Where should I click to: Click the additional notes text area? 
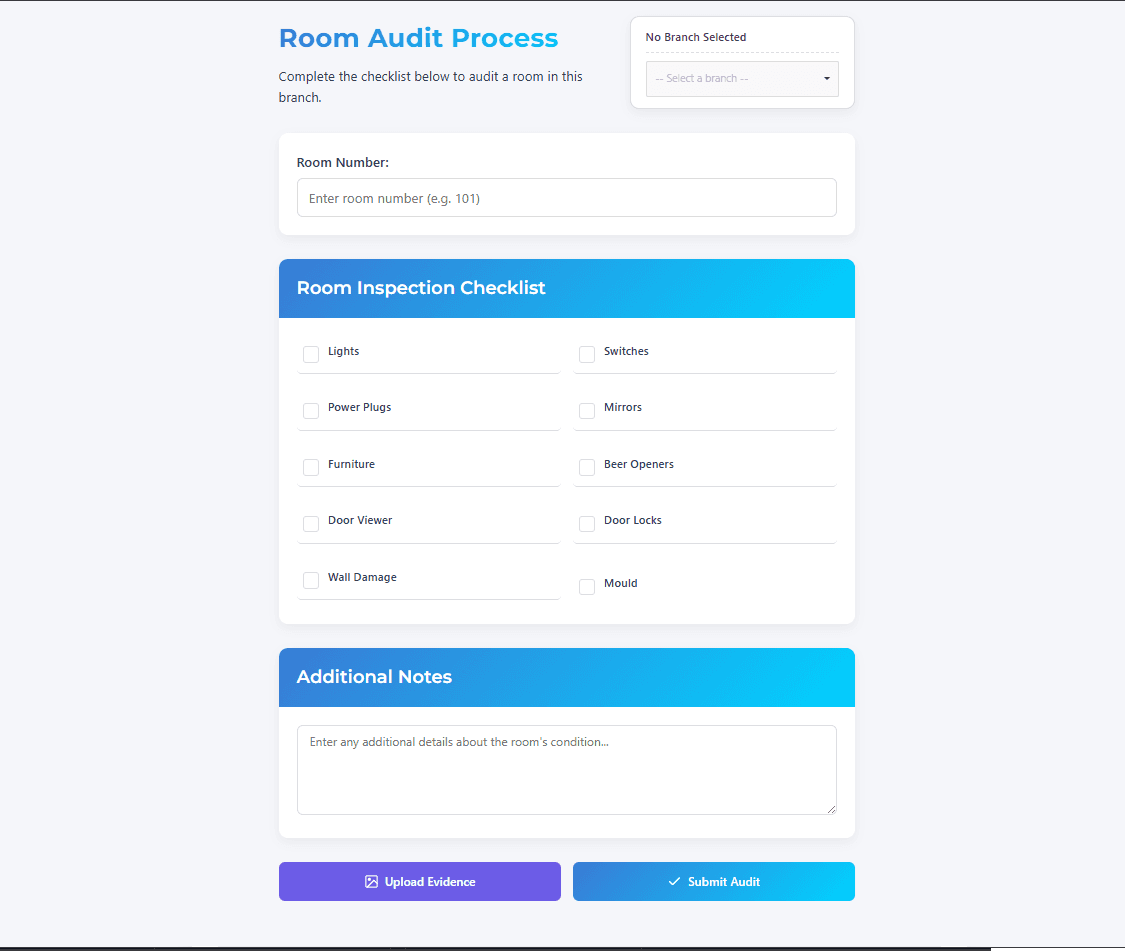click(x=566, y=769)
